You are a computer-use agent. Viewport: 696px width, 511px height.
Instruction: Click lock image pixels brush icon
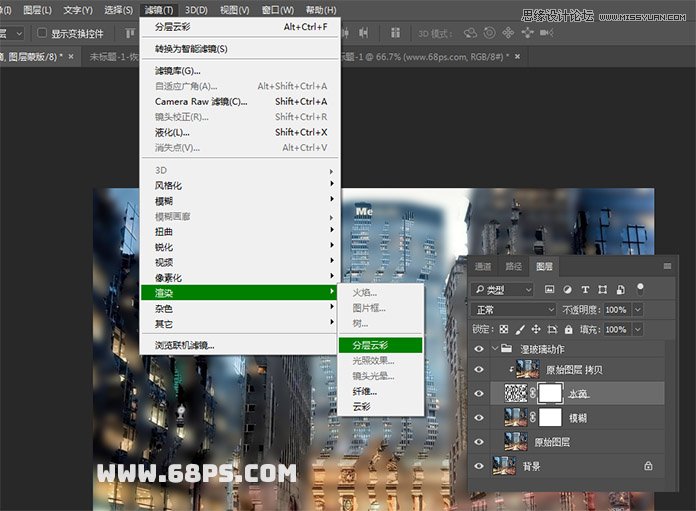click(520, 329)
